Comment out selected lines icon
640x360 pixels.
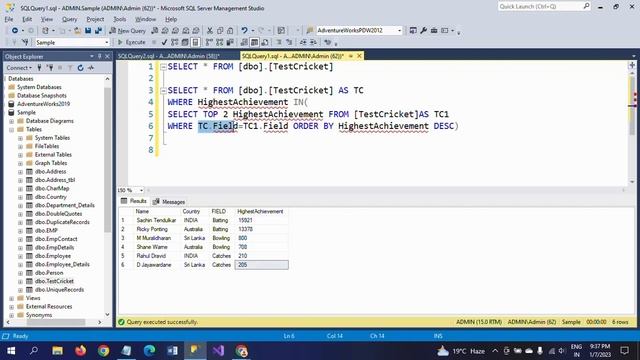279,42
